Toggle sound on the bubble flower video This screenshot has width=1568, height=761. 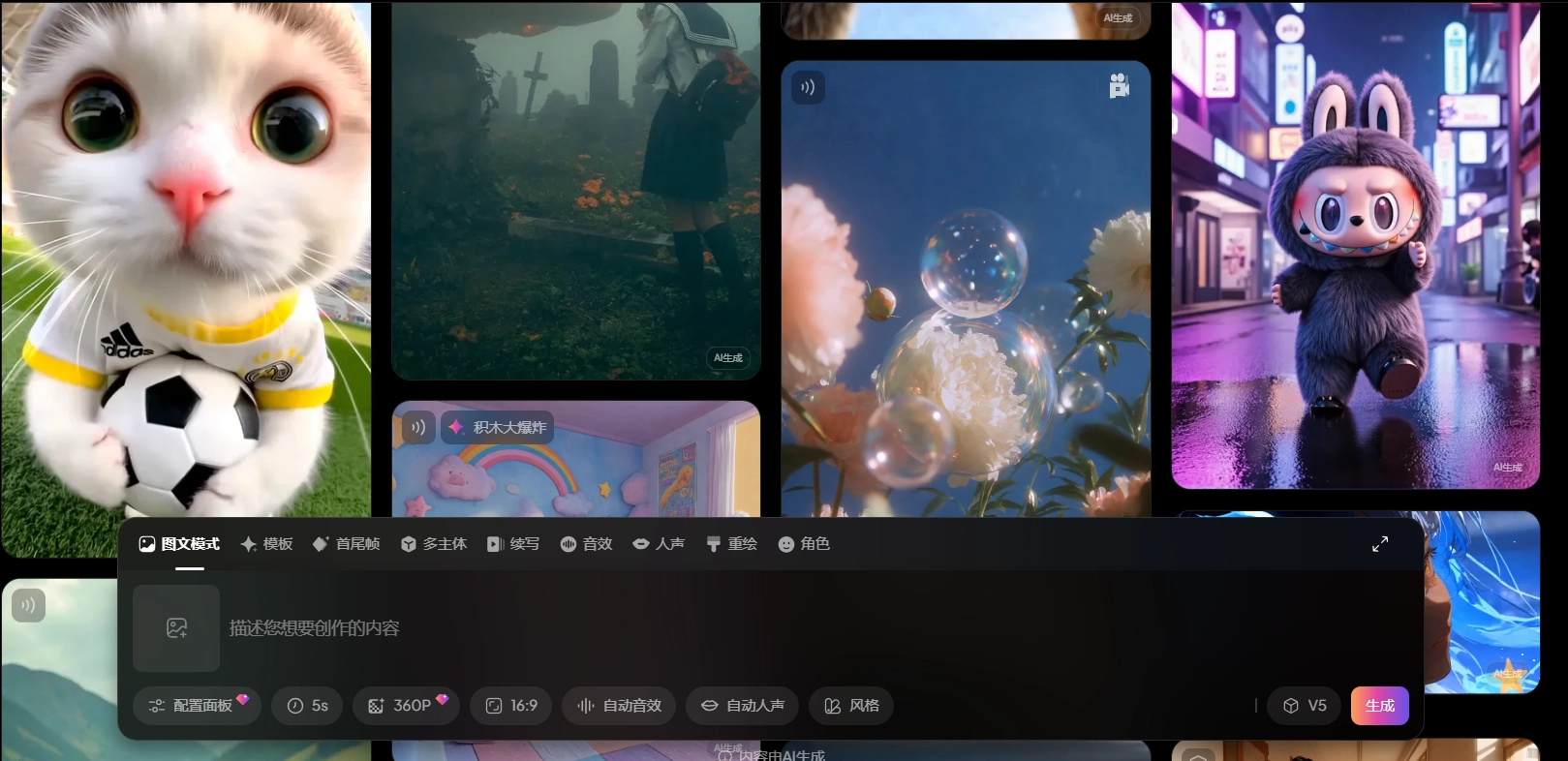808,87
